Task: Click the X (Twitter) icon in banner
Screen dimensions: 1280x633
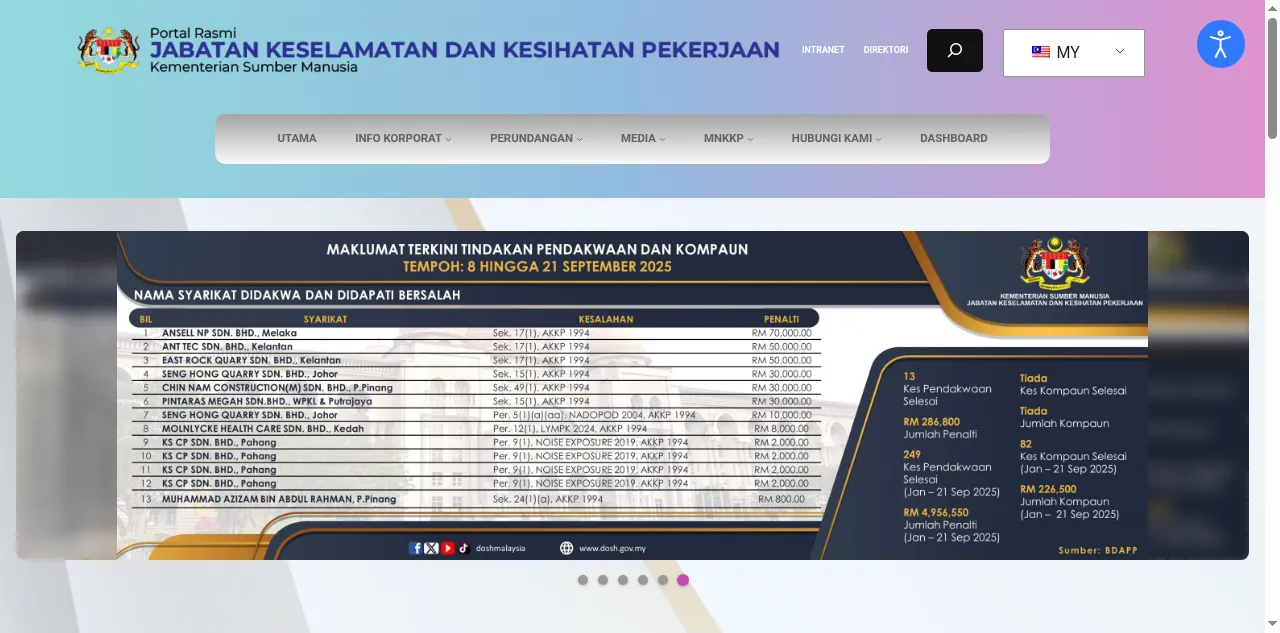Action: pos(431,548)
